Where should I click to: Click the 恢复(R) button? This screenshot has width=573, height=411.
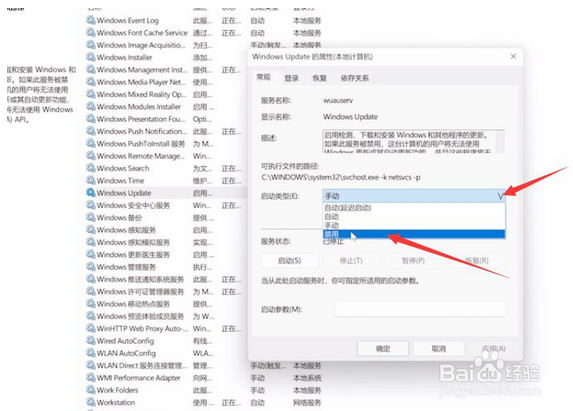[x=477, y=260]
